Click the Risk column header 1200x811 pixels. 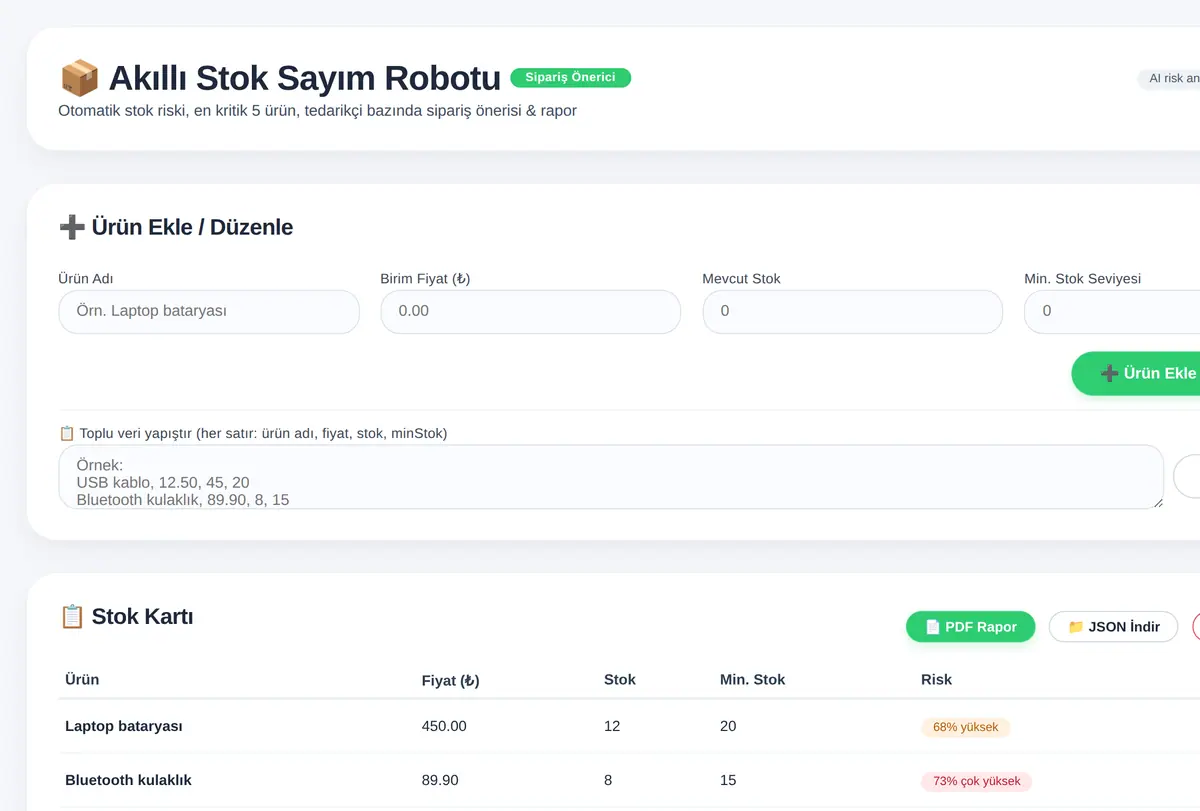(936, 679)
